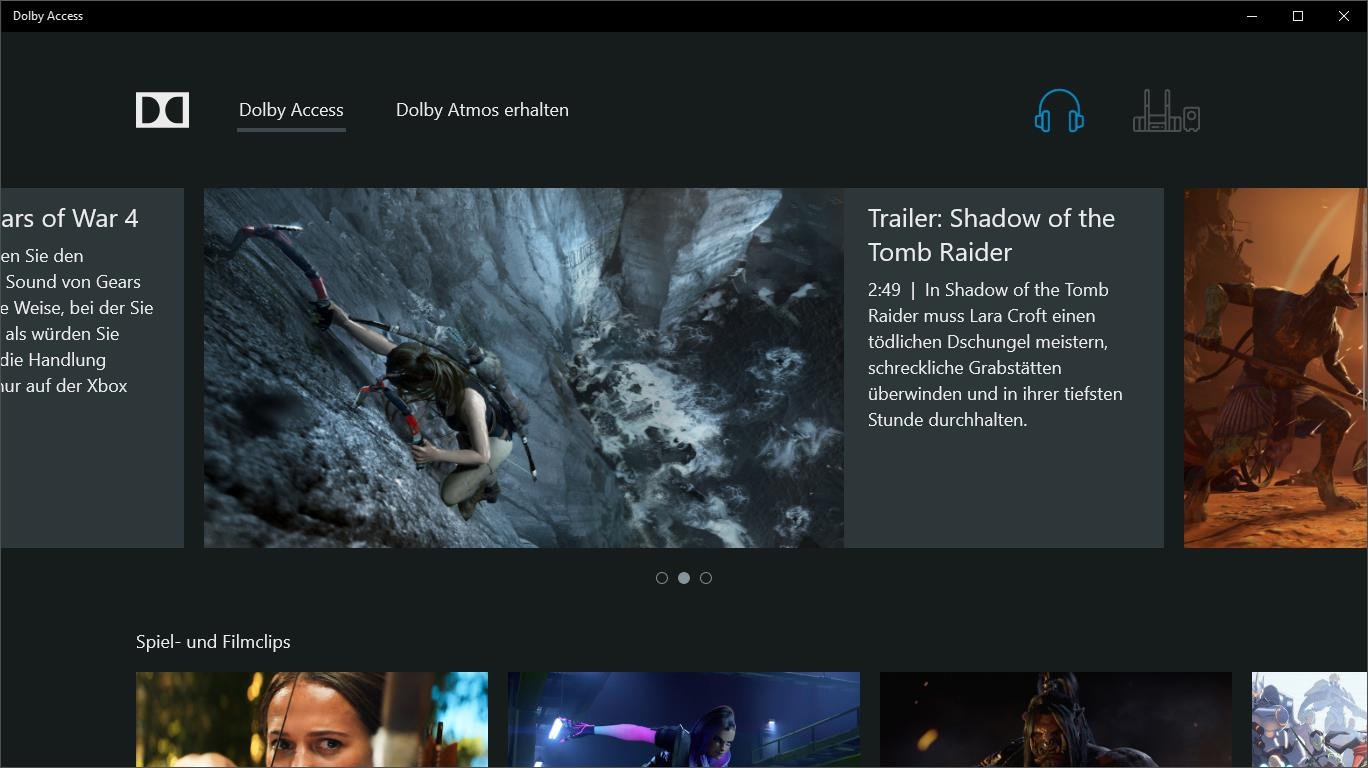Minimize the Dolby Access window

point(1252,16)
